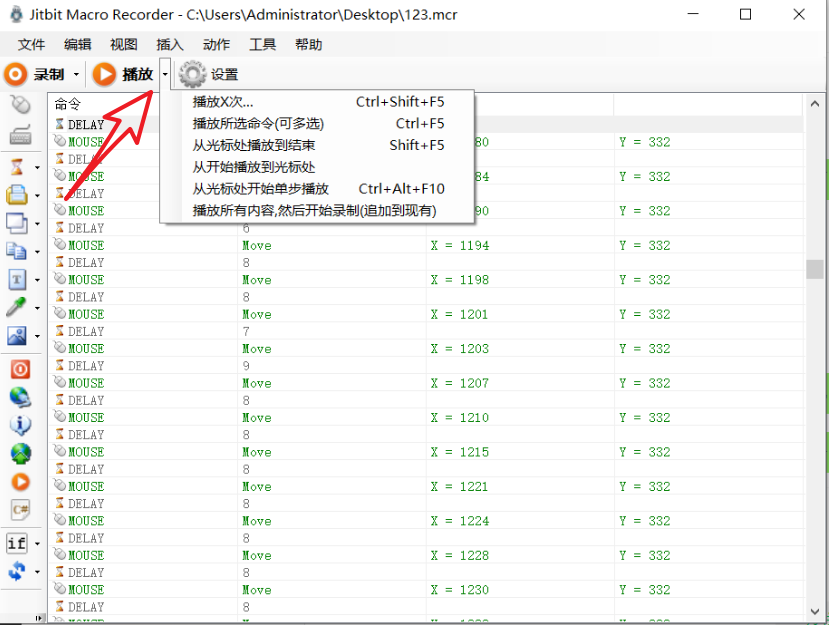Select the MOUSE row with X = 1198
This screenshot has width=829, height=625.
coord(426,280)
